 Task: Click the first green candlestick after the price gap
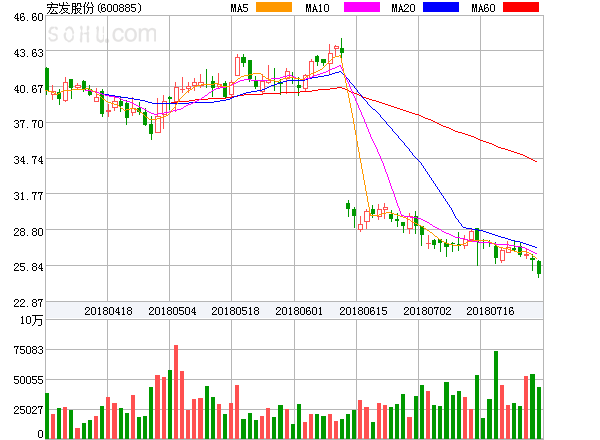[x=348, y=207]
